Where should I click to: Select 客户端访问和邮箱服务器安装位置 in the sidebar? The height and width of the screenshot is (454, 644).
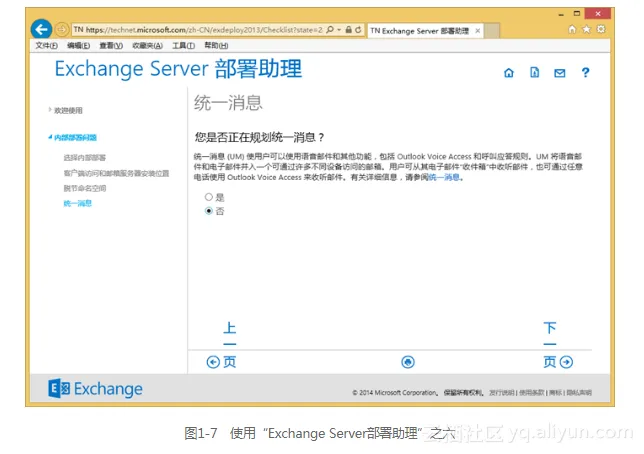(x=116, y=173)
